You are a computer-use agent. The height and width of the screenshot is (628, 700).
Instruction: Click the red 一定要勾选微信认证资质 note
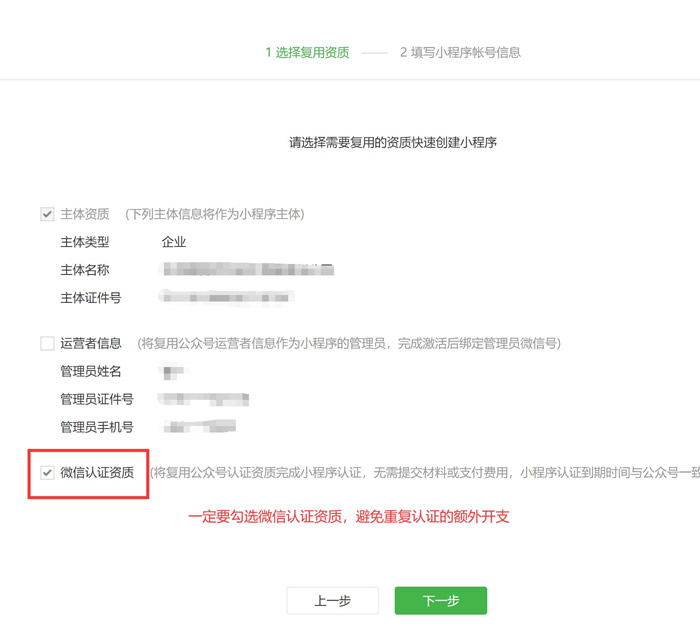click(x=350, y=517)
